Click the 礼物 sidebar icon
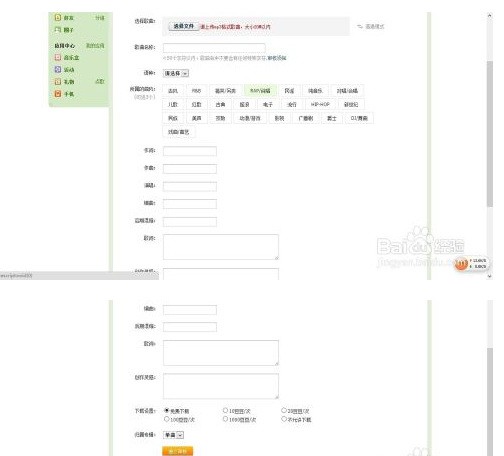This screenshot has width=504, height=456. click(x=58, y=82)
